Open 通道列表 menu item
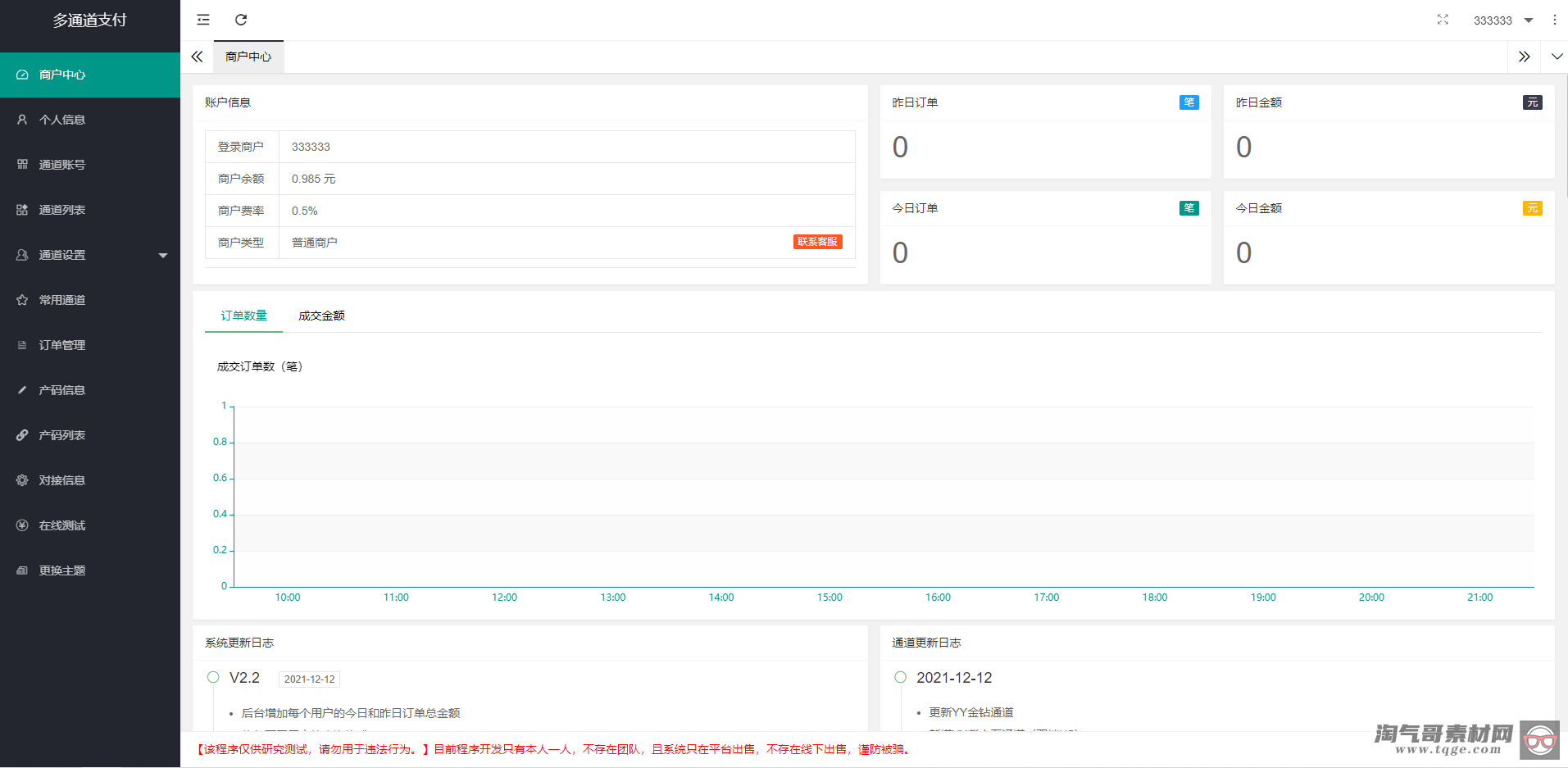The image size is (1568, 768). point(90,210)
